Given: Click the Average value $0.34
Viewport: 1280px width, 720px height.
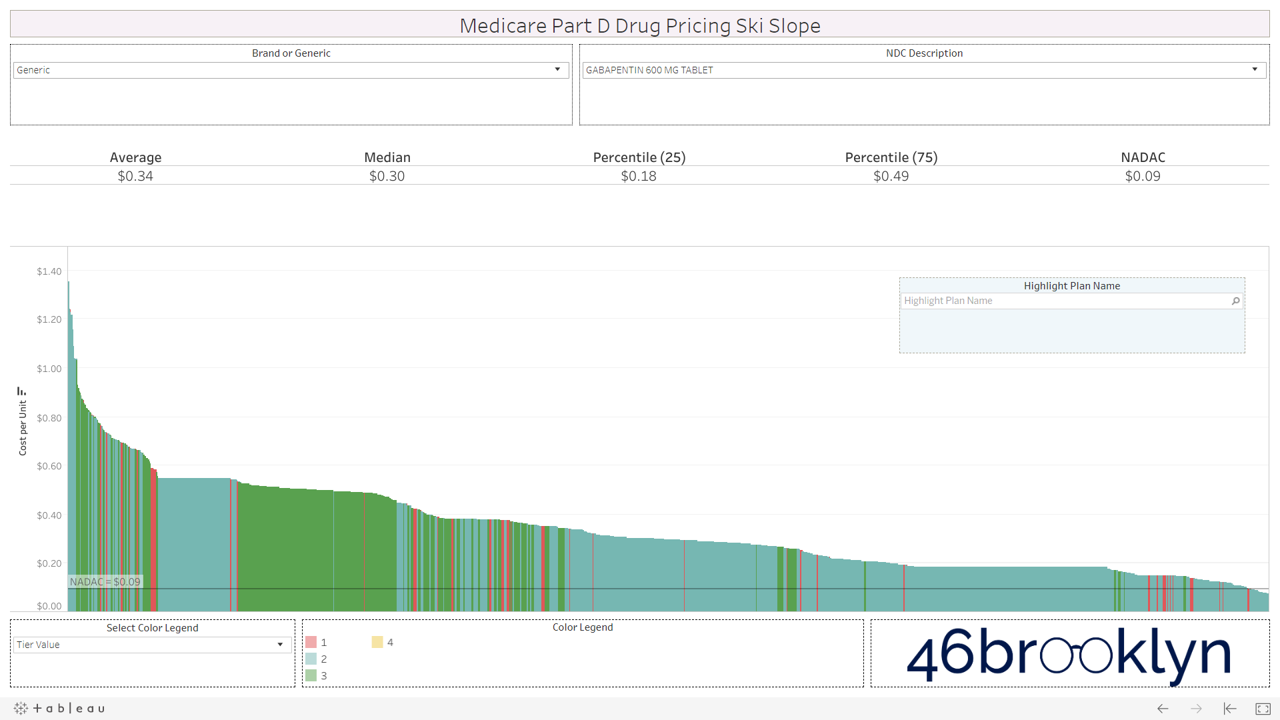Looking at the screenshot, I should (x=135, y=176).
